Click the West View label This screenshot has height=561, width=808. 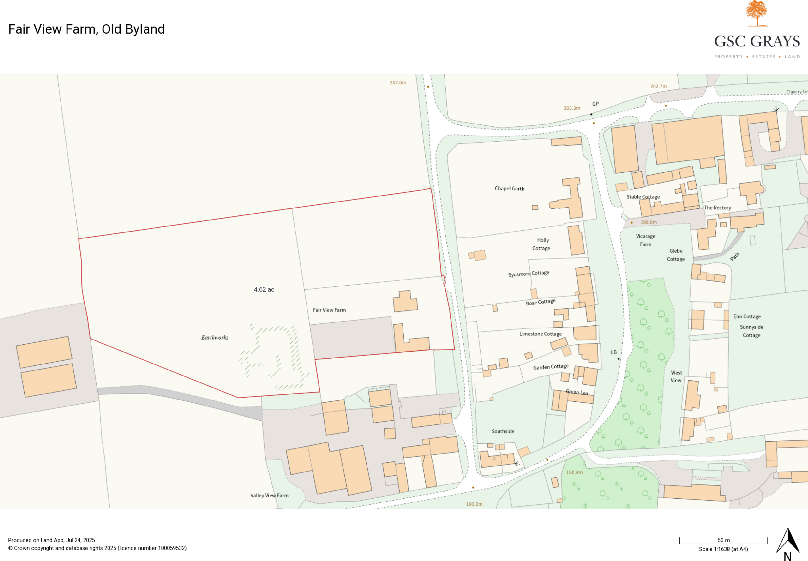click(676, 374)
